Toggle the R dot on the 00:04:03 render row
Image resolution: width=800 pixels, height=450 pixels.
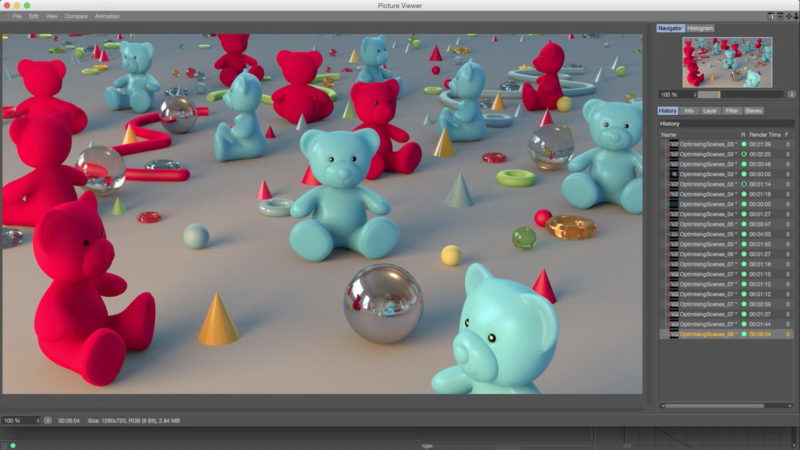pyautogui.click(x=743, y=234)
